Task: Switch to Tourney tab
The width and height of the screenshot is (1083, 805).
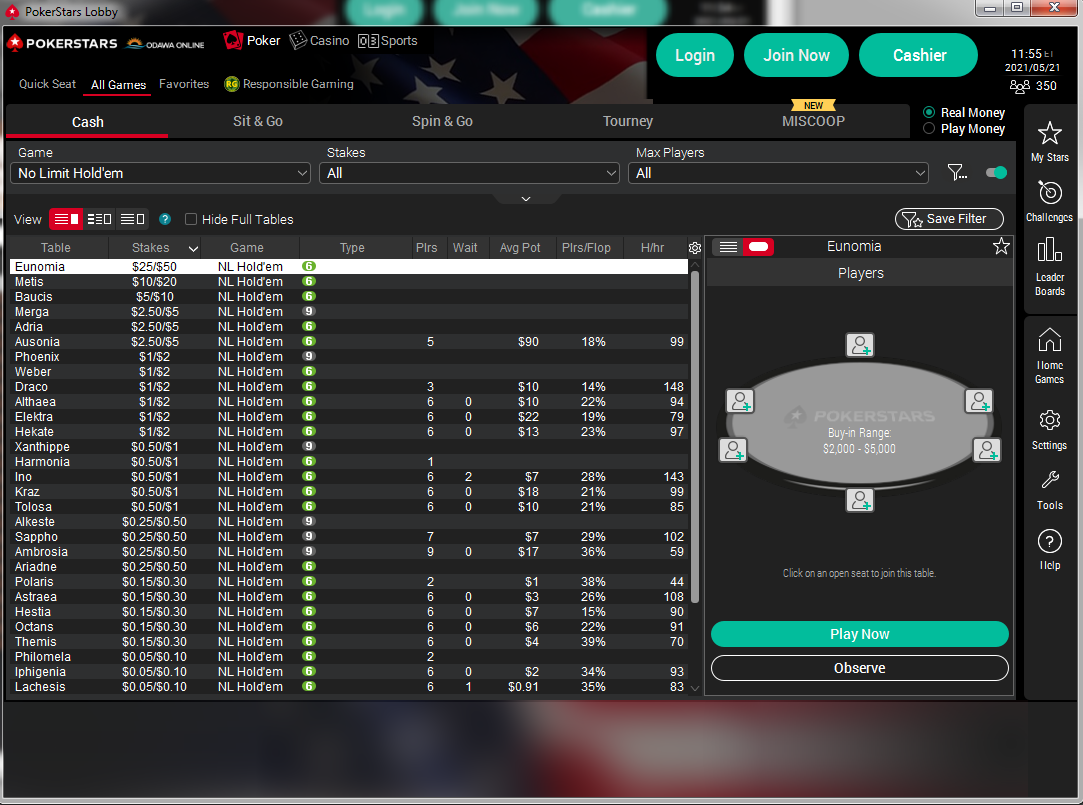Action: pos(627,121)
